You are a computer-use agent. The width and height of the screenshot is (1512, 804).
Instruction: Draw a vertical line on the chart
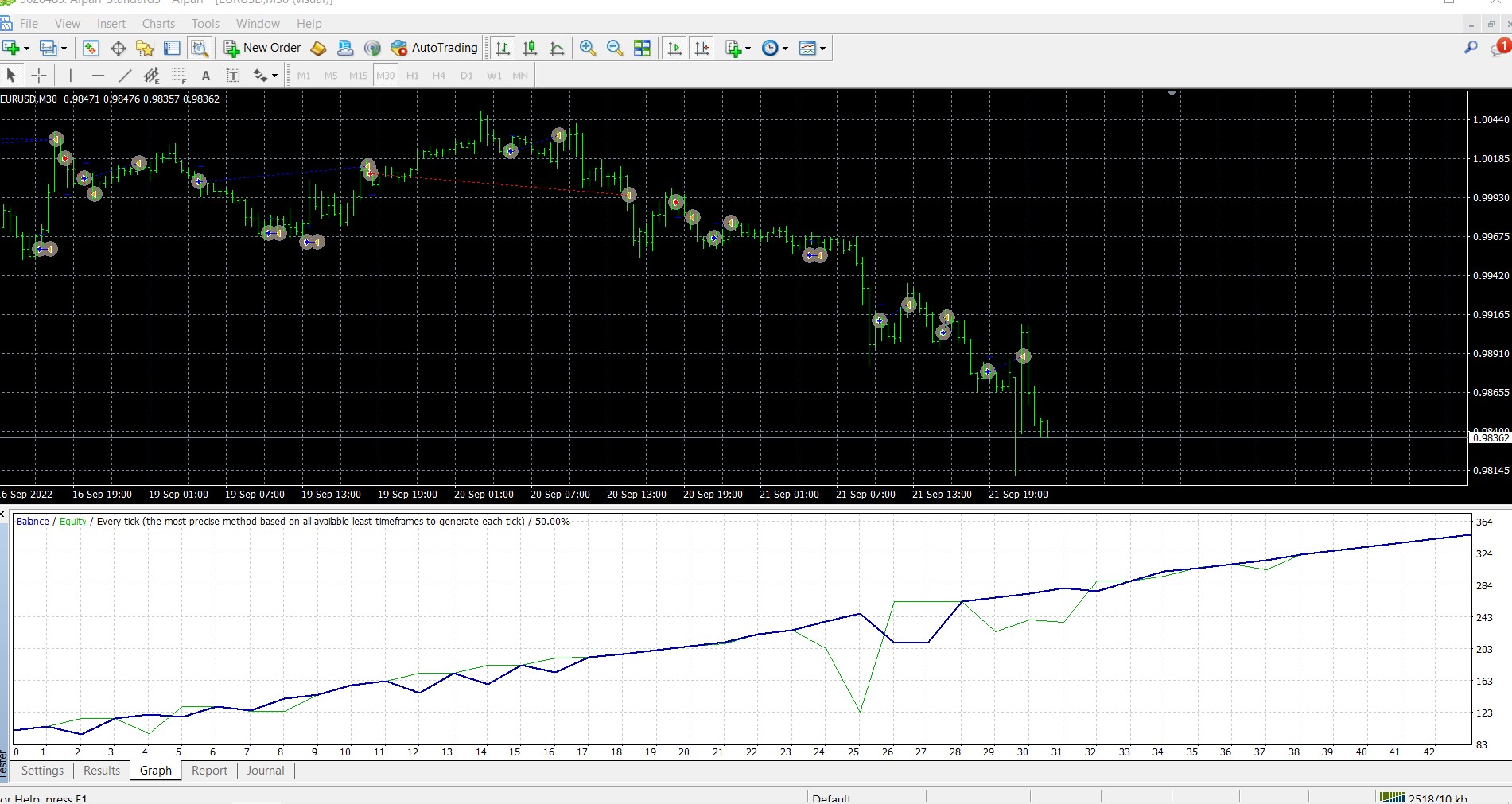(71, 76)
